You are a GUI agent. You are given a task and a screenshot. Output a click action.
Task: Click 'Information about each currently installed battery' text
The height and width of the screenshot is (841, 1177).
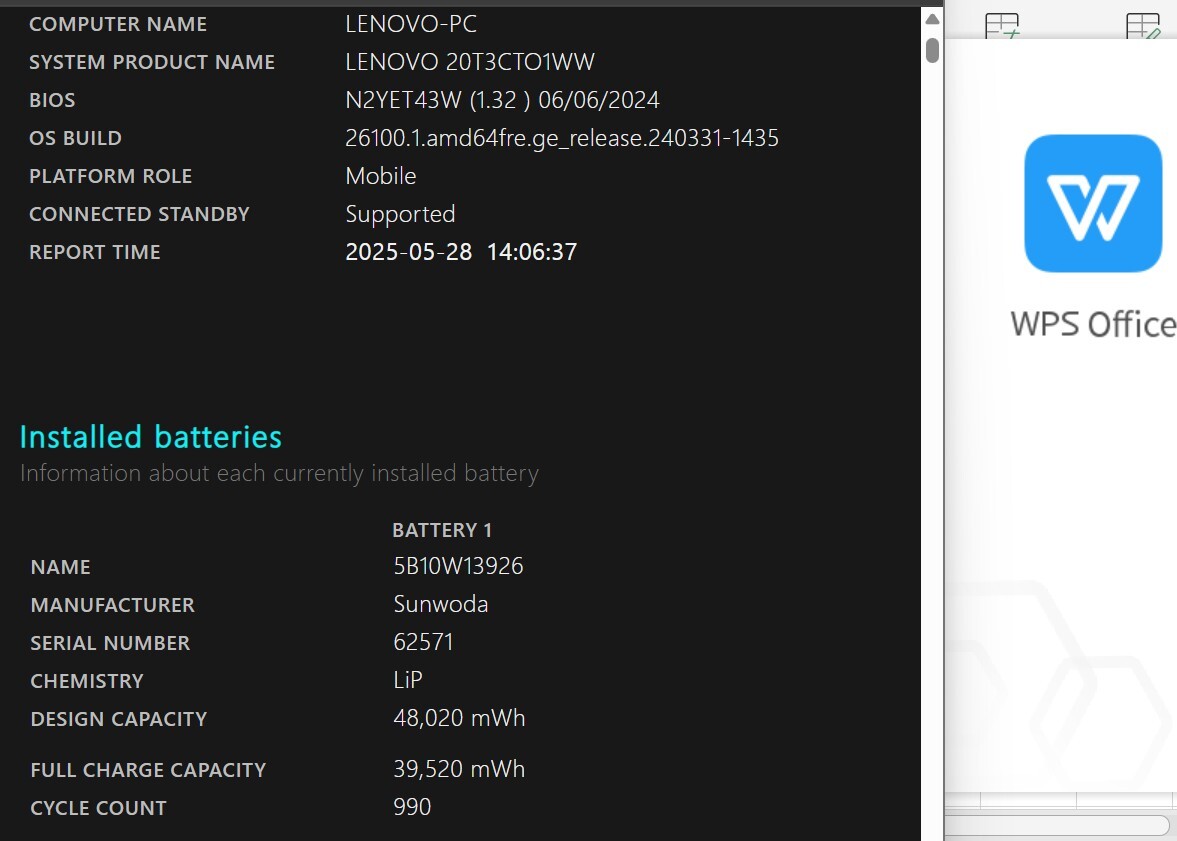click(x=279, y=474)
